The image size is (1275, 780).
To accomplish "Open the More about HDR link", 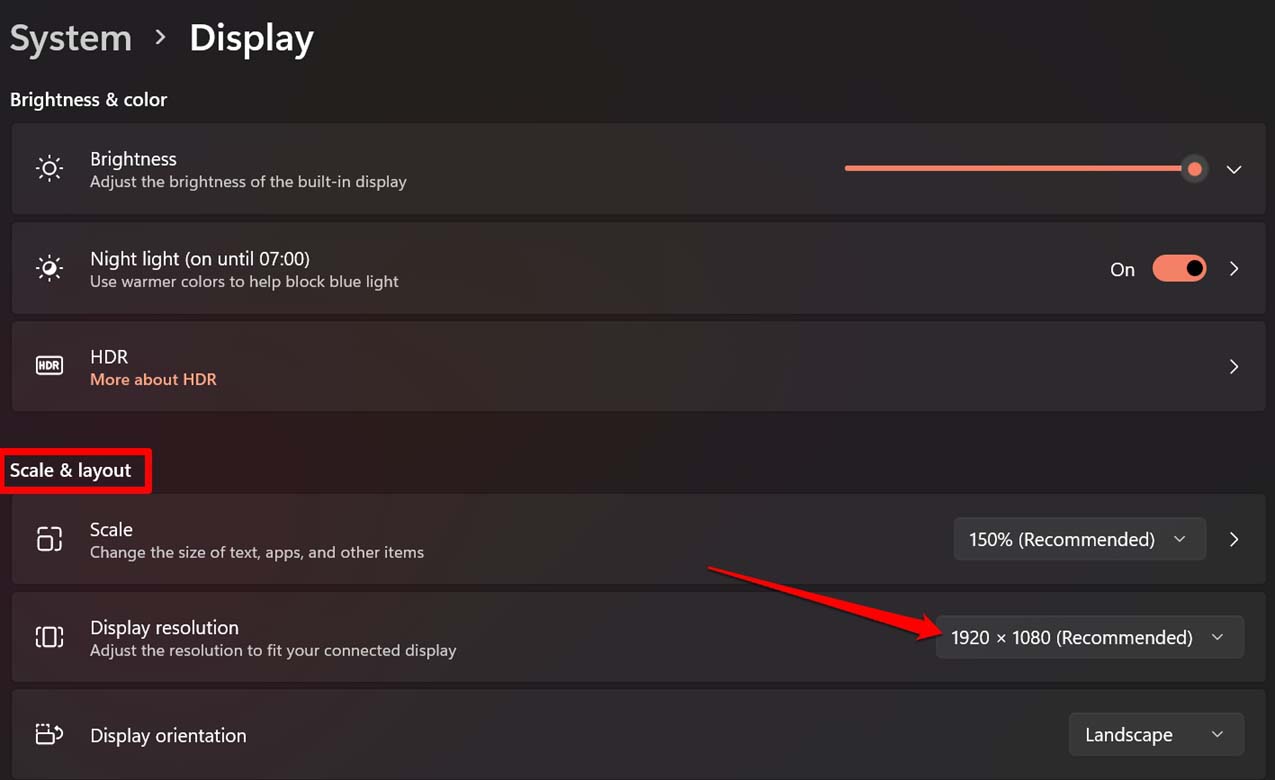I will tap(153, 379).
